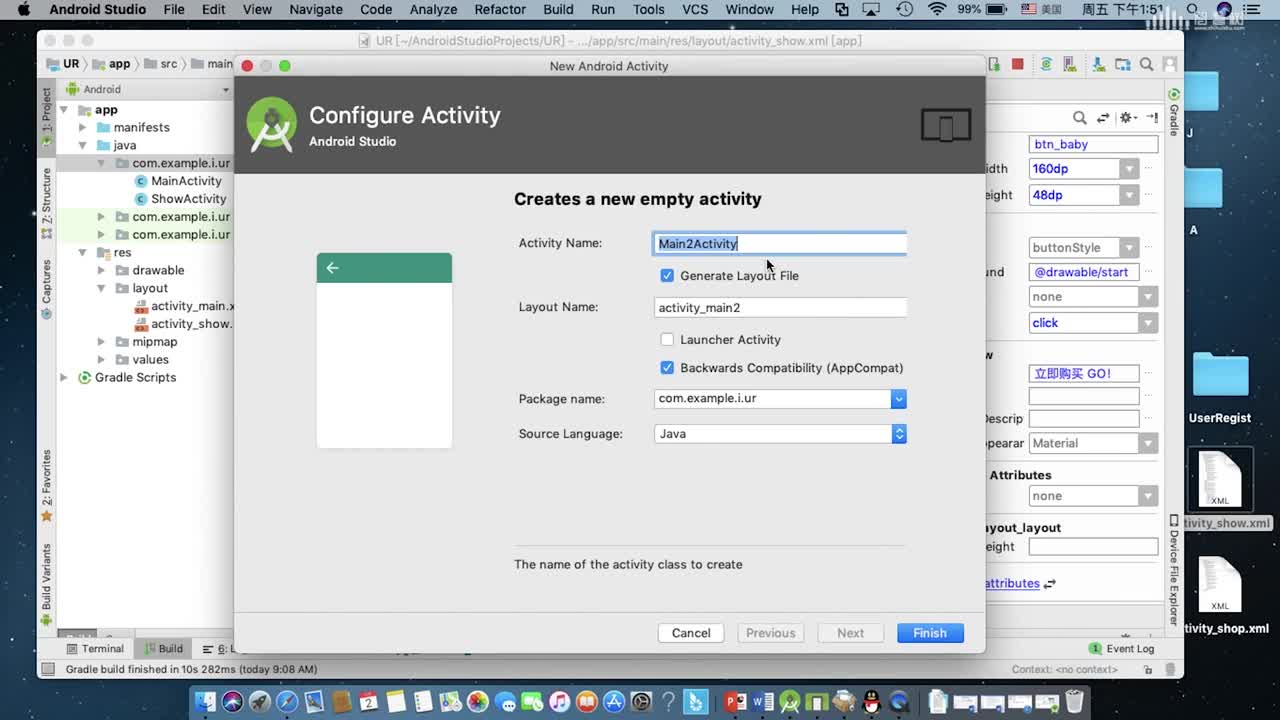Viewport: 1280px width, 720px height.
Task: Open the Source Language dropdown
Action: [x=899, y=434]
